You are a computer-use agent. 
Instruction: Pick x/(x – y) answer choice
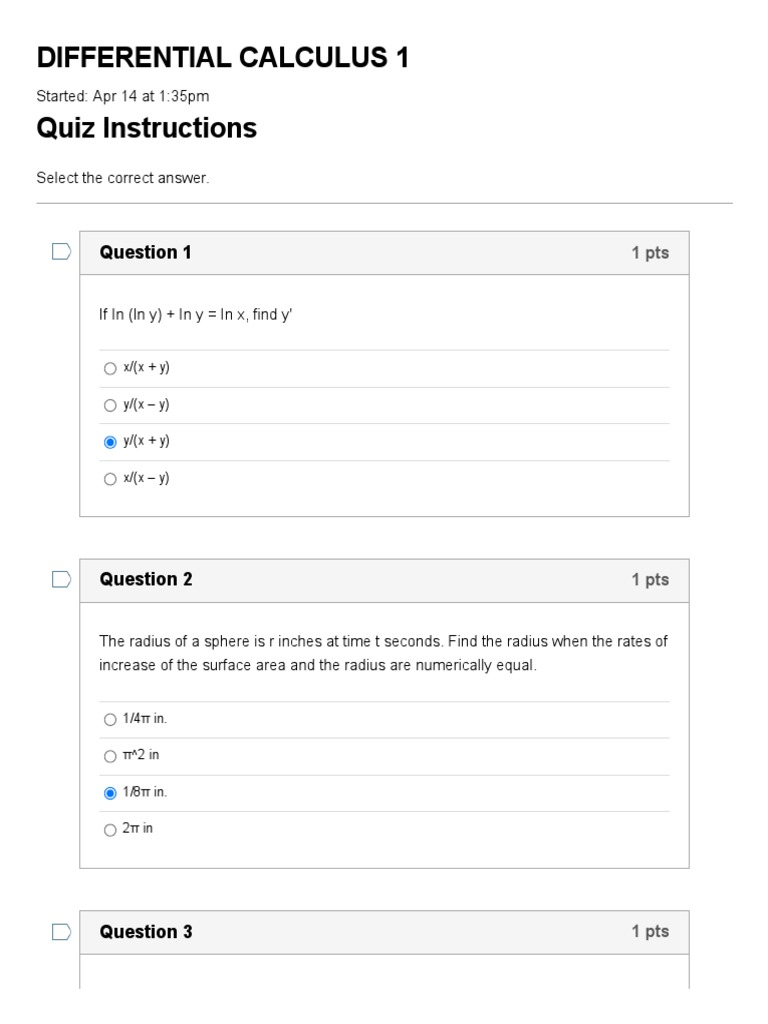coord(110,479)
